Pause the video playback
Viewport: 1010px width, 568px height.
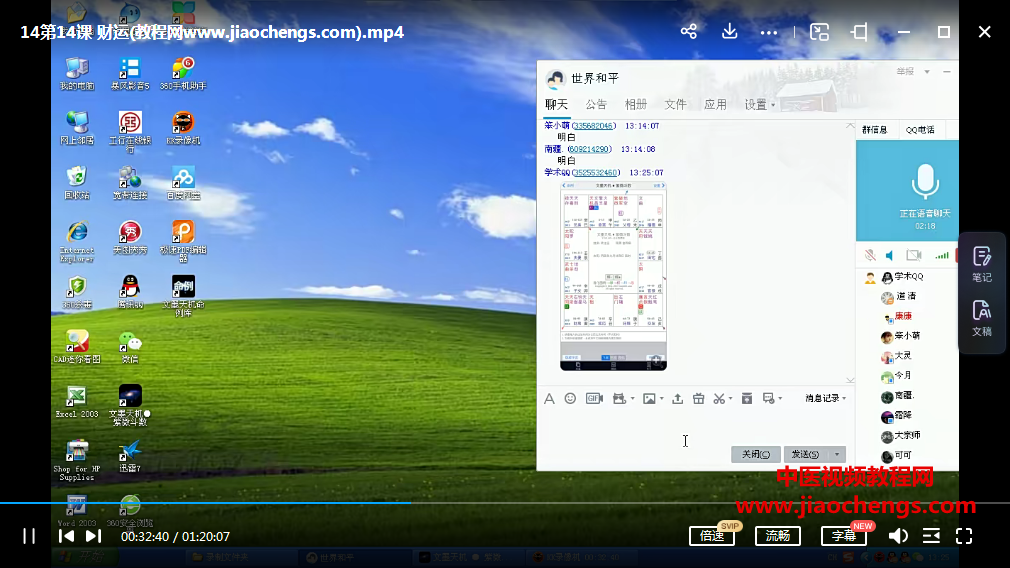29,536
